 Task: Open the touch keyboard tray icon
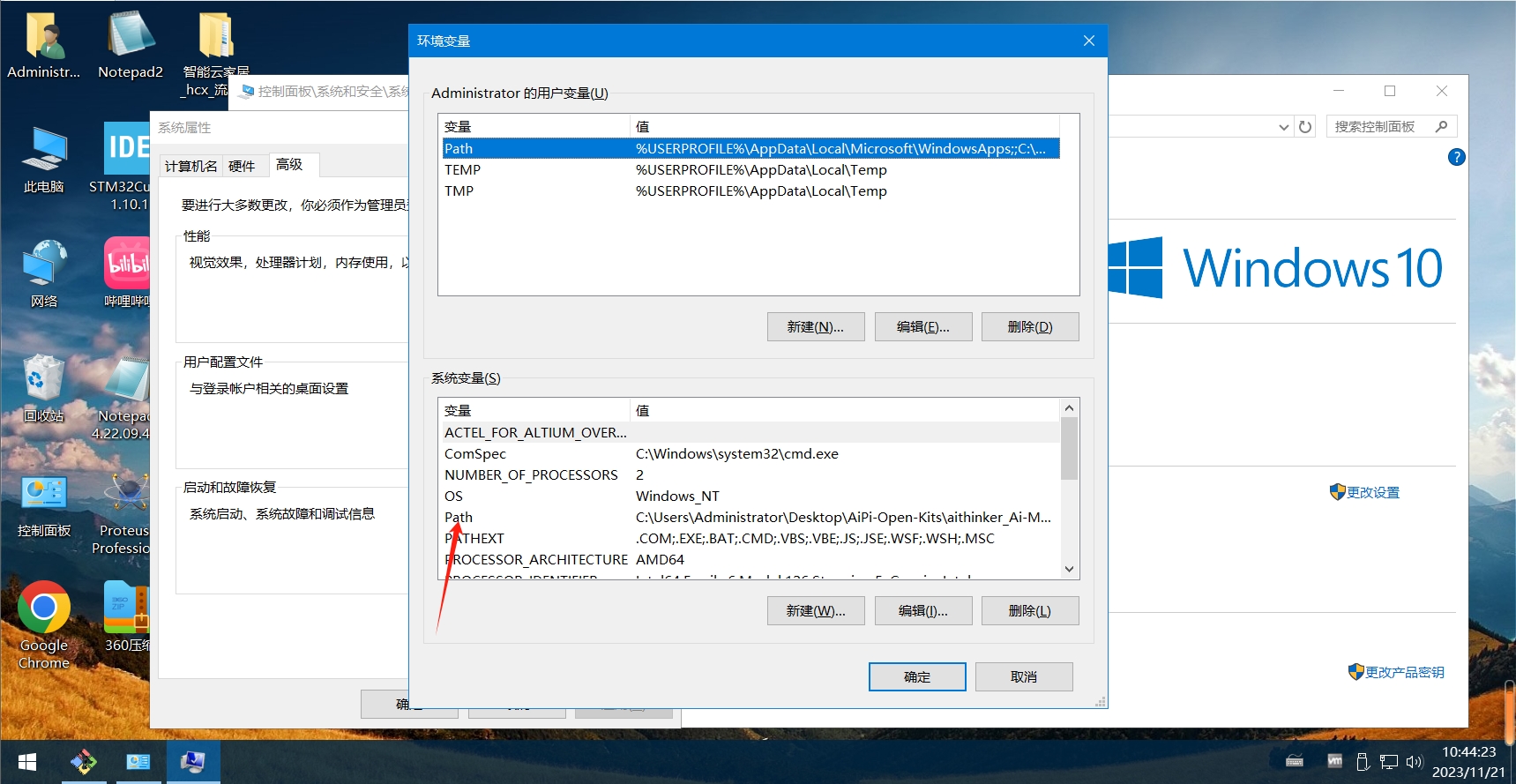pyautogui.click(x=1295, y=762)
